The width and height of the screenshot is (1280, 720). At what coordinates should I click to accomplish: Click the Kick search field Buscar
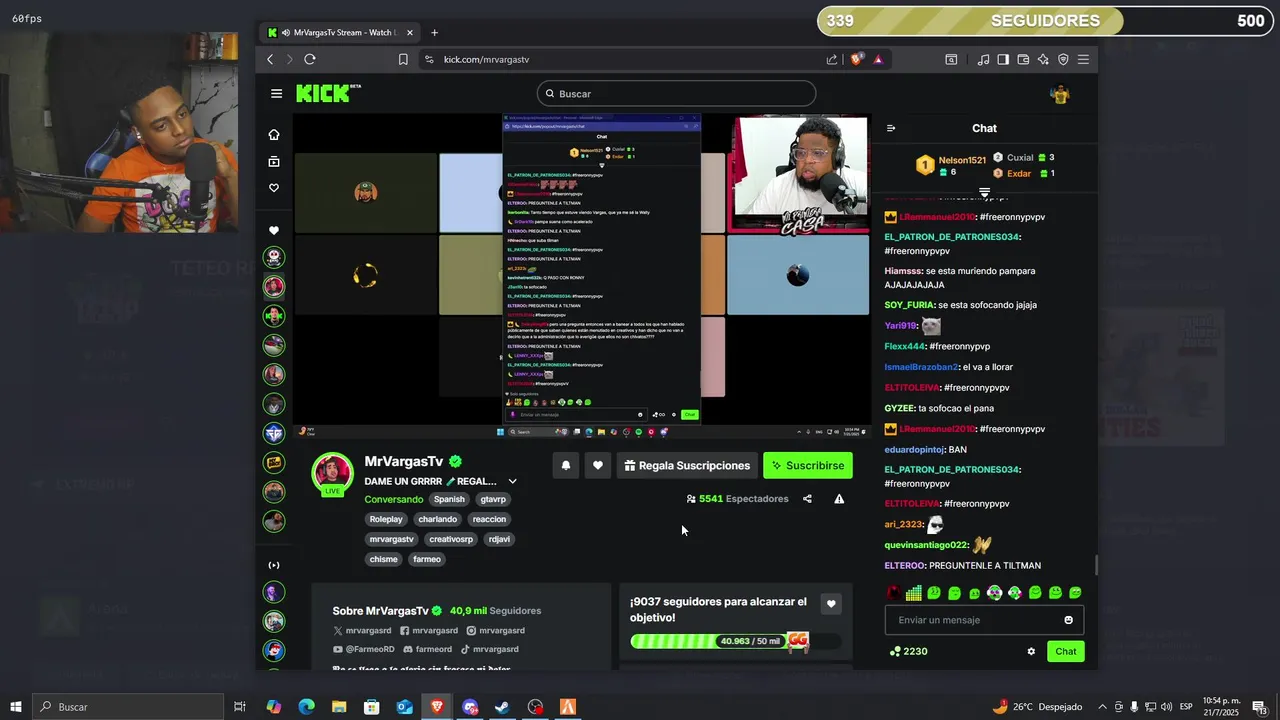676,93
